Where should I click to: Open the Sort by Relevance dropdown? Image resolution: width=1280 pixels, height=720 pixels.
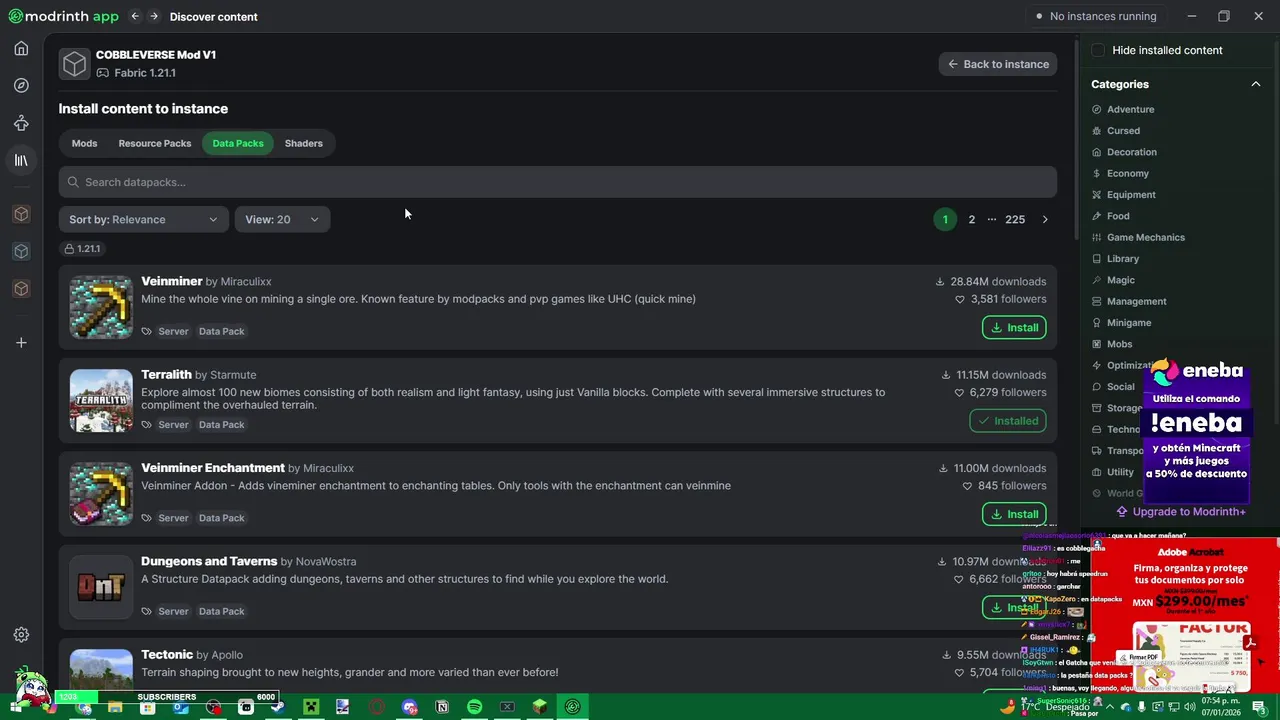tap(143, 219)
